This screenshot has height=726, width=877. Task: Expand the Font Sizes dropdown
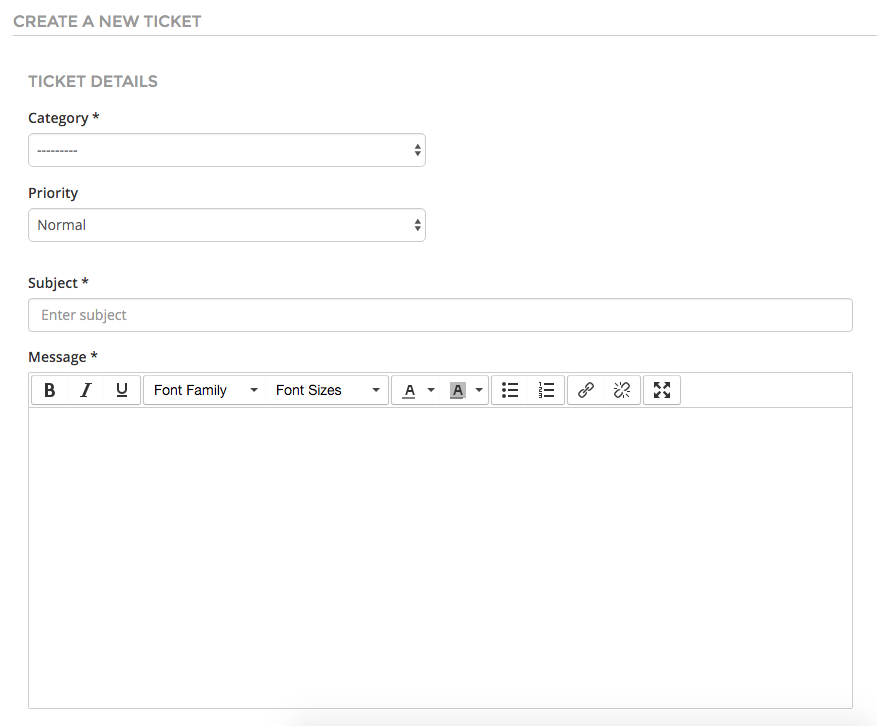click(327, 390)
